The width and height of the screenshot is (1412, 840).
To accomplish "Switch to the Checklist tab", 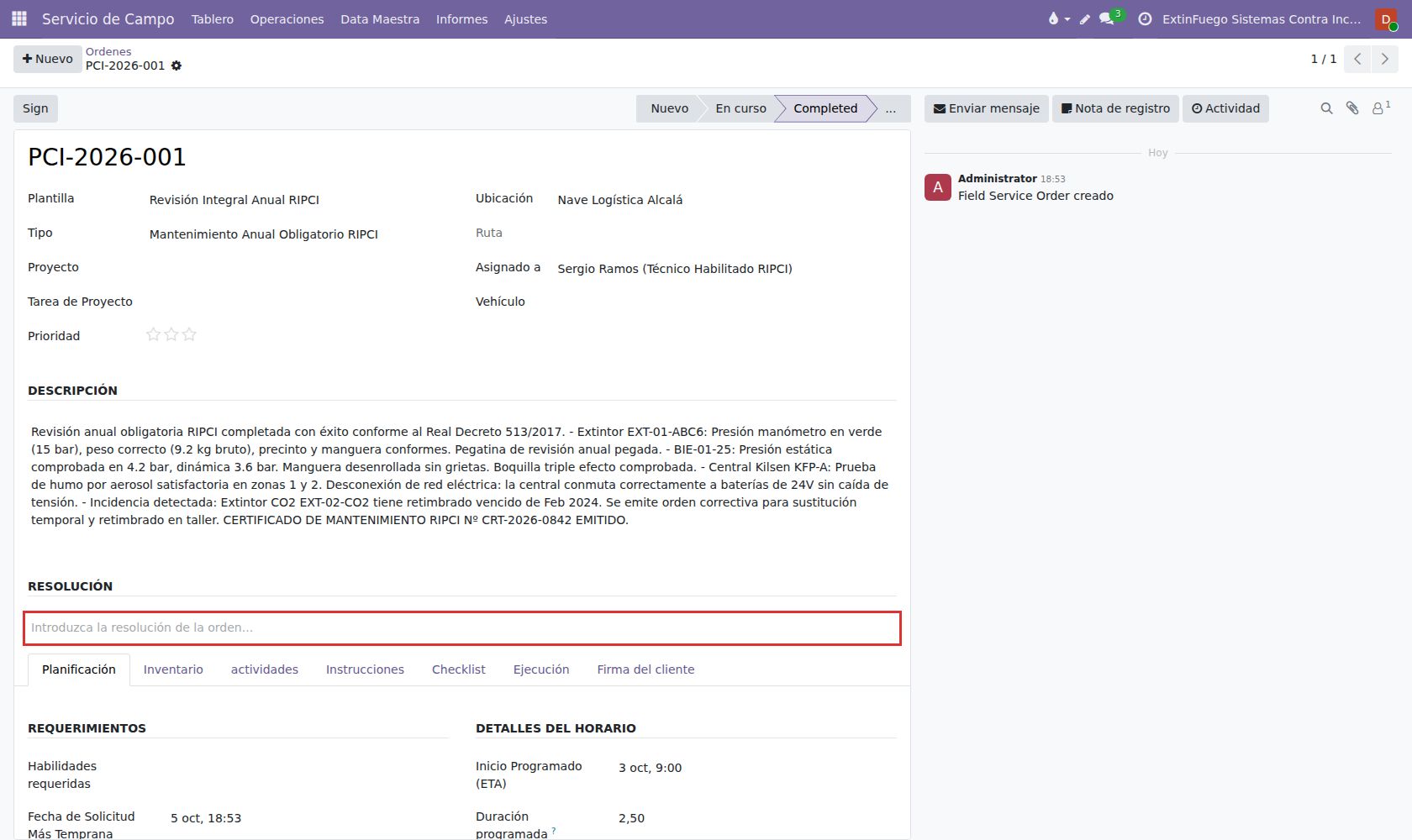I will click(x=459, y=669).
